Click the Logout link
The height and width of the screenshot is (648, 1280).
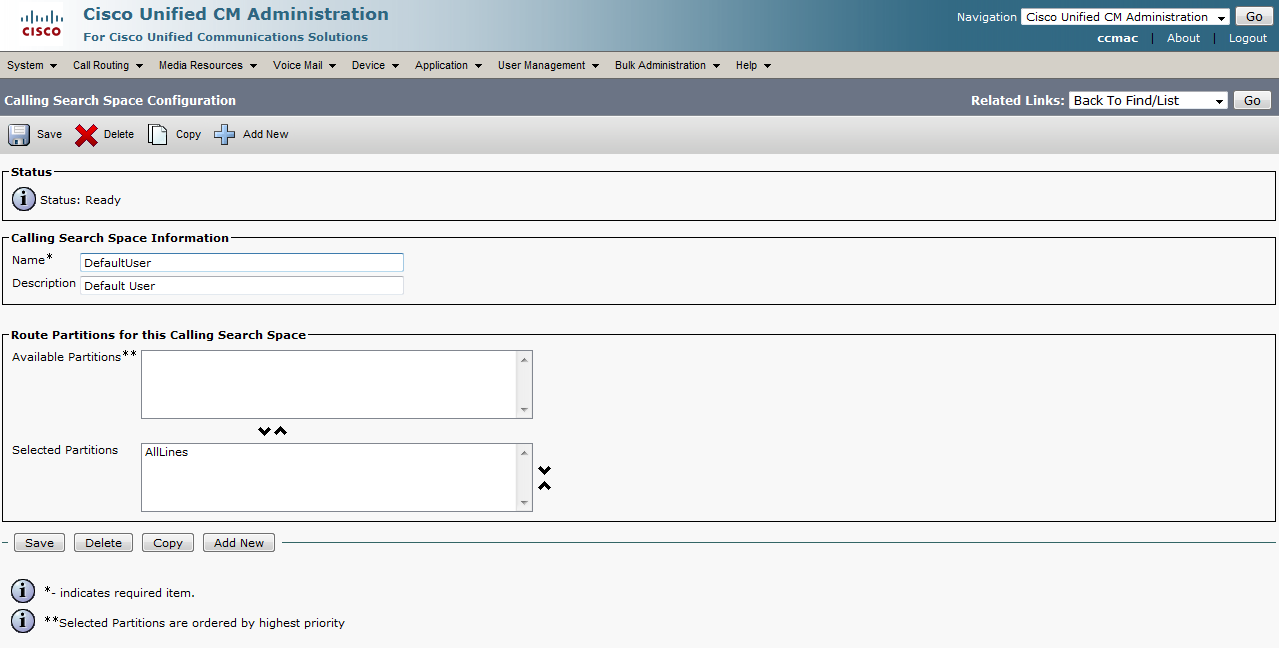pyautogui.click(x=1247, y=38)
